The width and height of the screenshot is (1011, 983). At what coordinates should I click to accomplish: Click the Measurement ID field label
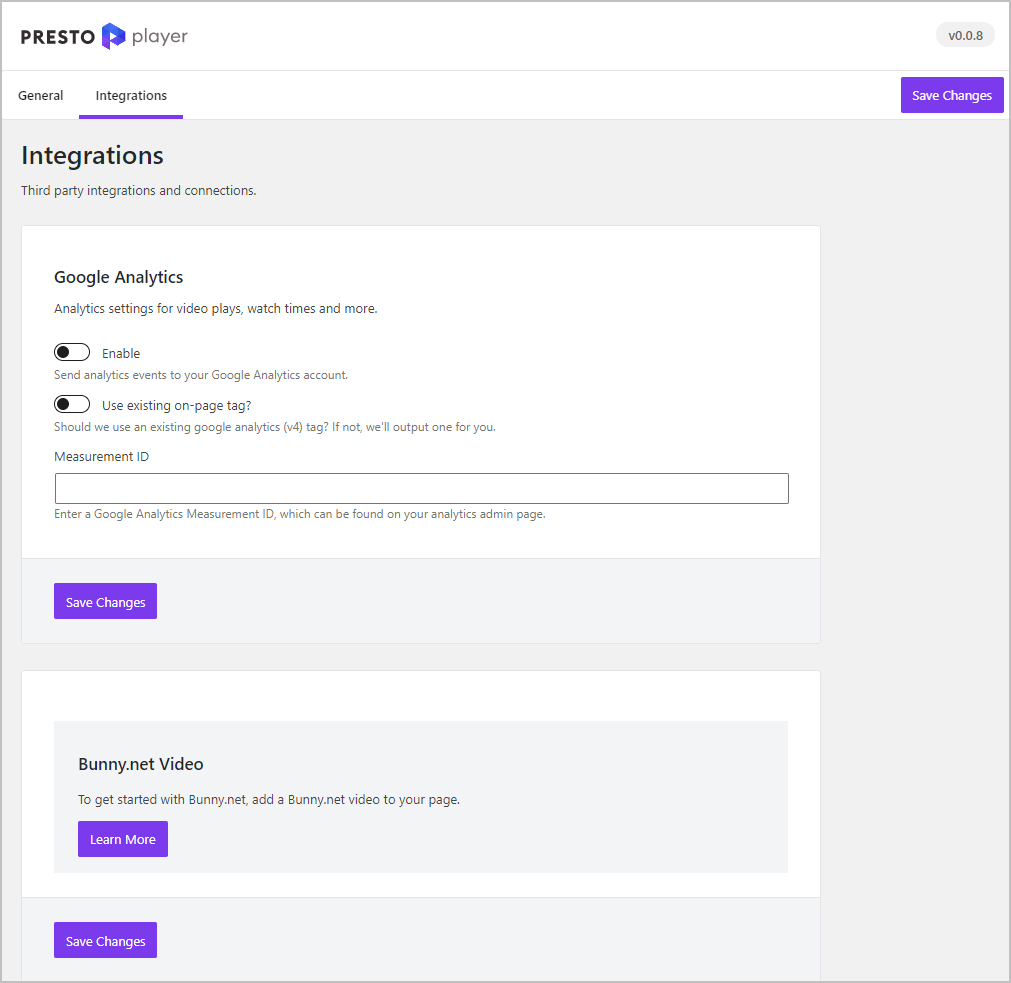click(x=101, y=456)
